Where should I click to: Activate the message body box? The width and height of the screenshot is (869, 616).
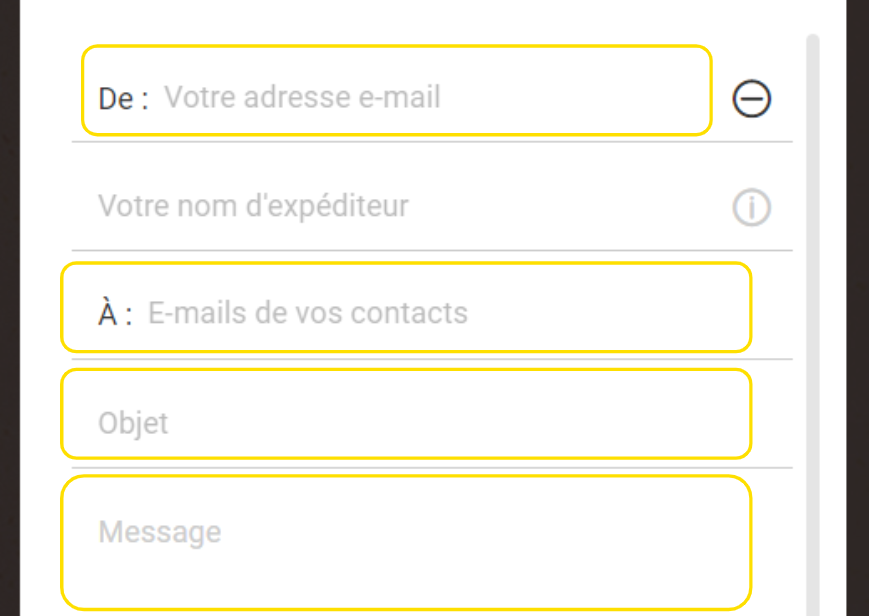pos(406,542)
